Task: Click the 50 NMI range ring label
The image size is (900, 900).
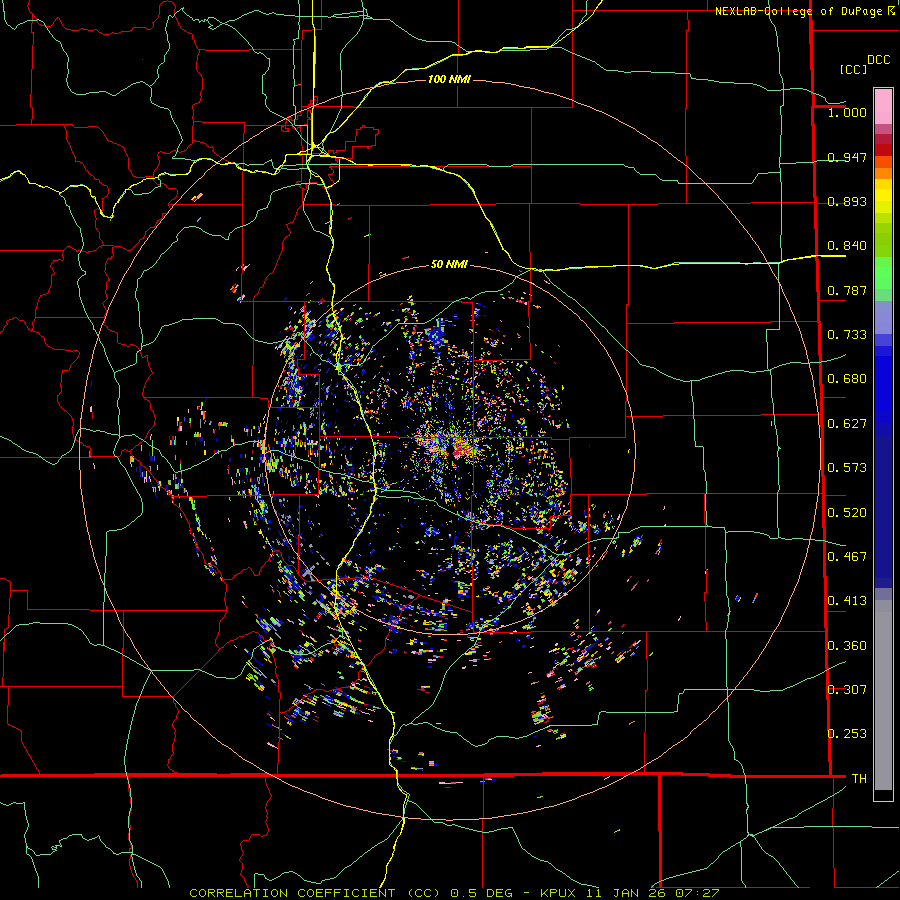Action: 449,264
